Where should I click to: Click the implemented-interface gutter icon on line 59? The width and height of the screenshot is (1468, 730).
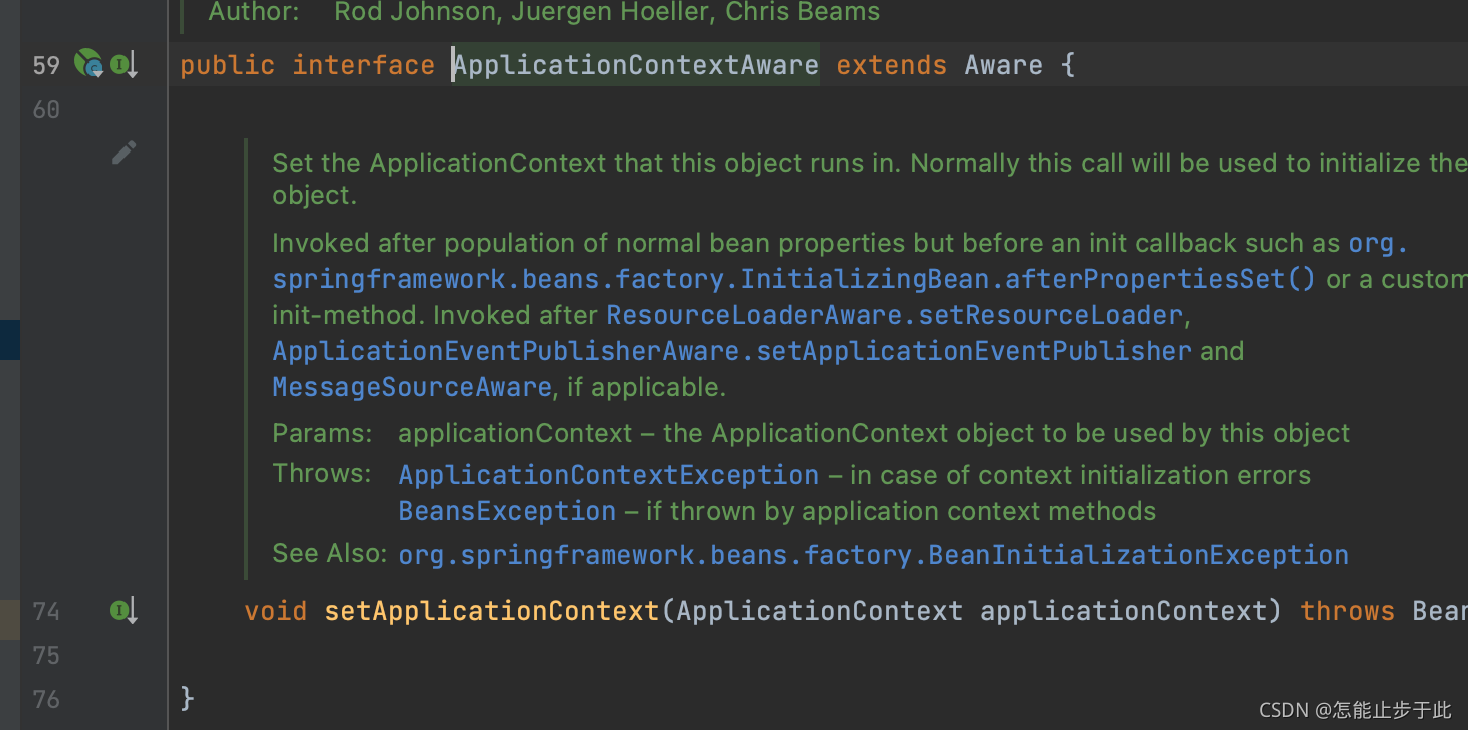pos(123,65)
